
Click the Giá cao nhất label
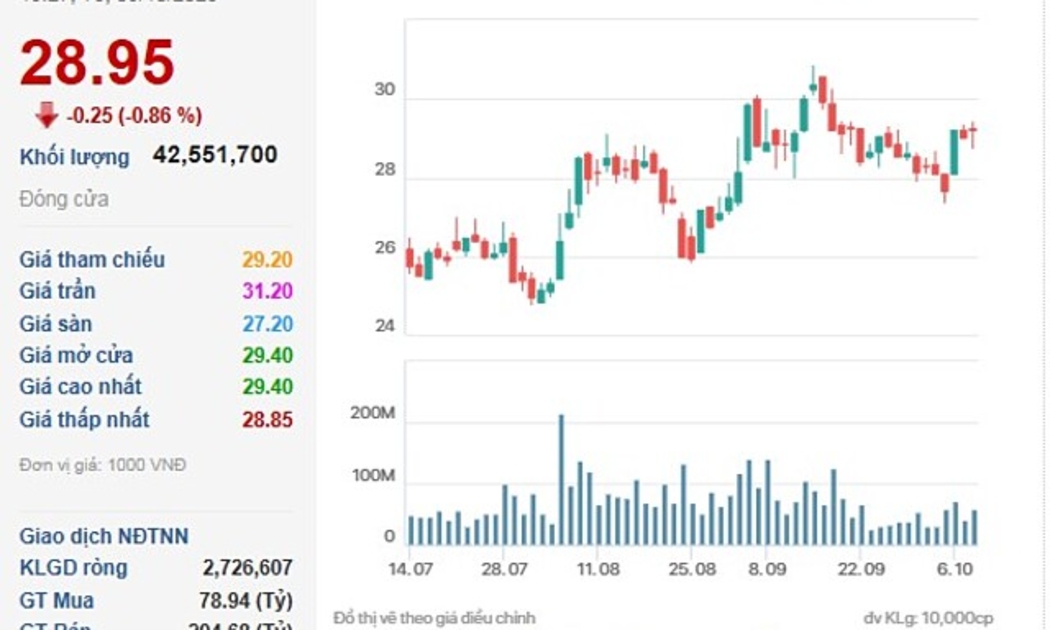click(x=81, y=387)
